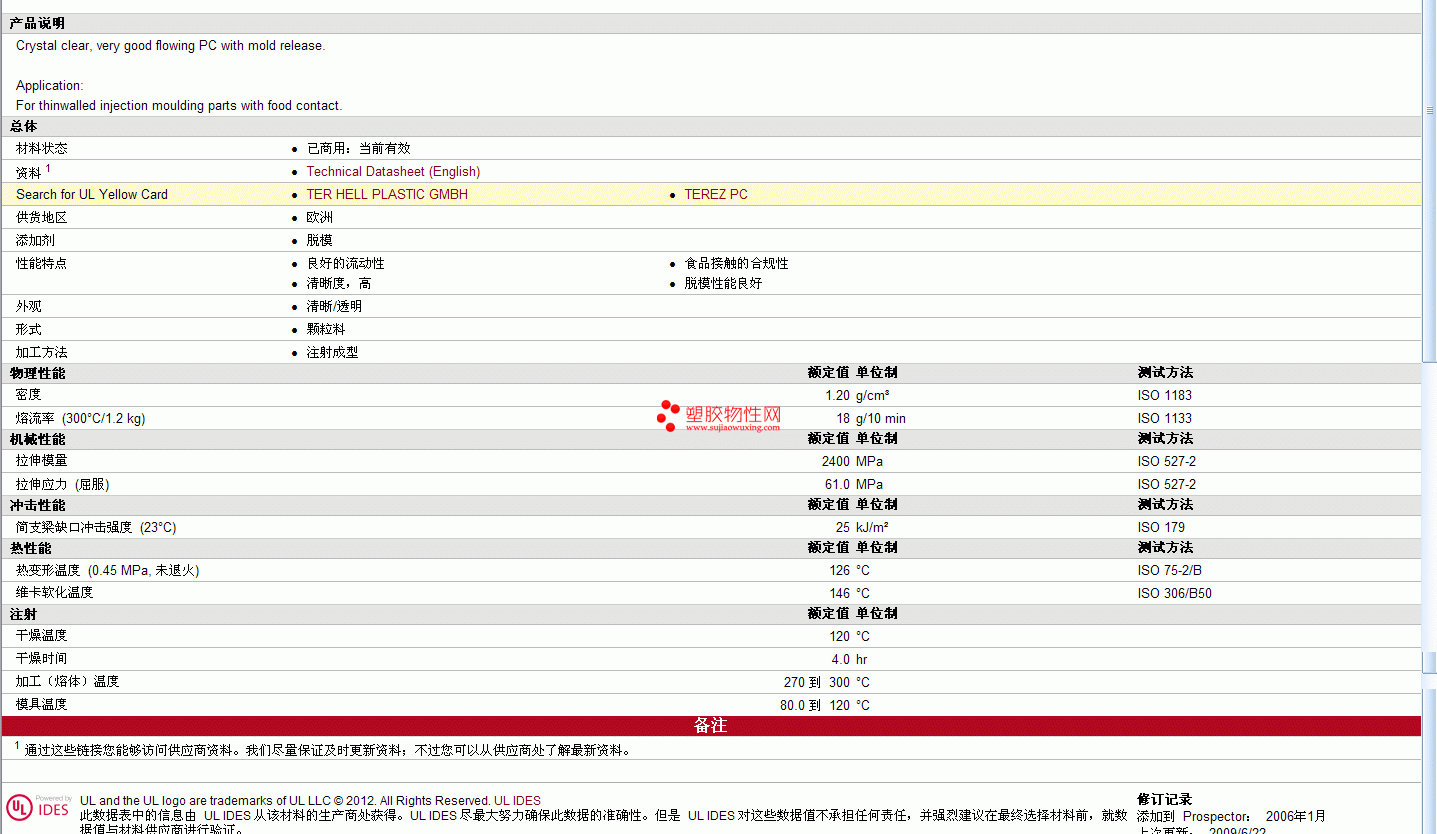Select the "Search for UL Yellow Card" label

[x=92, y=195]
